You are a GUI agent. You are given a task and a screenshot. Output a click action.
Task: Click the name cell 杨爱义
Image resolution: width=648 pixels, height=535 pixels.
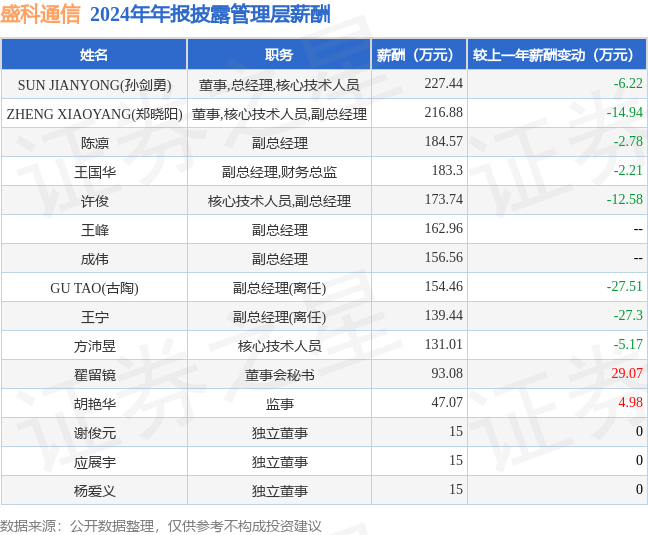pos(95,491)
